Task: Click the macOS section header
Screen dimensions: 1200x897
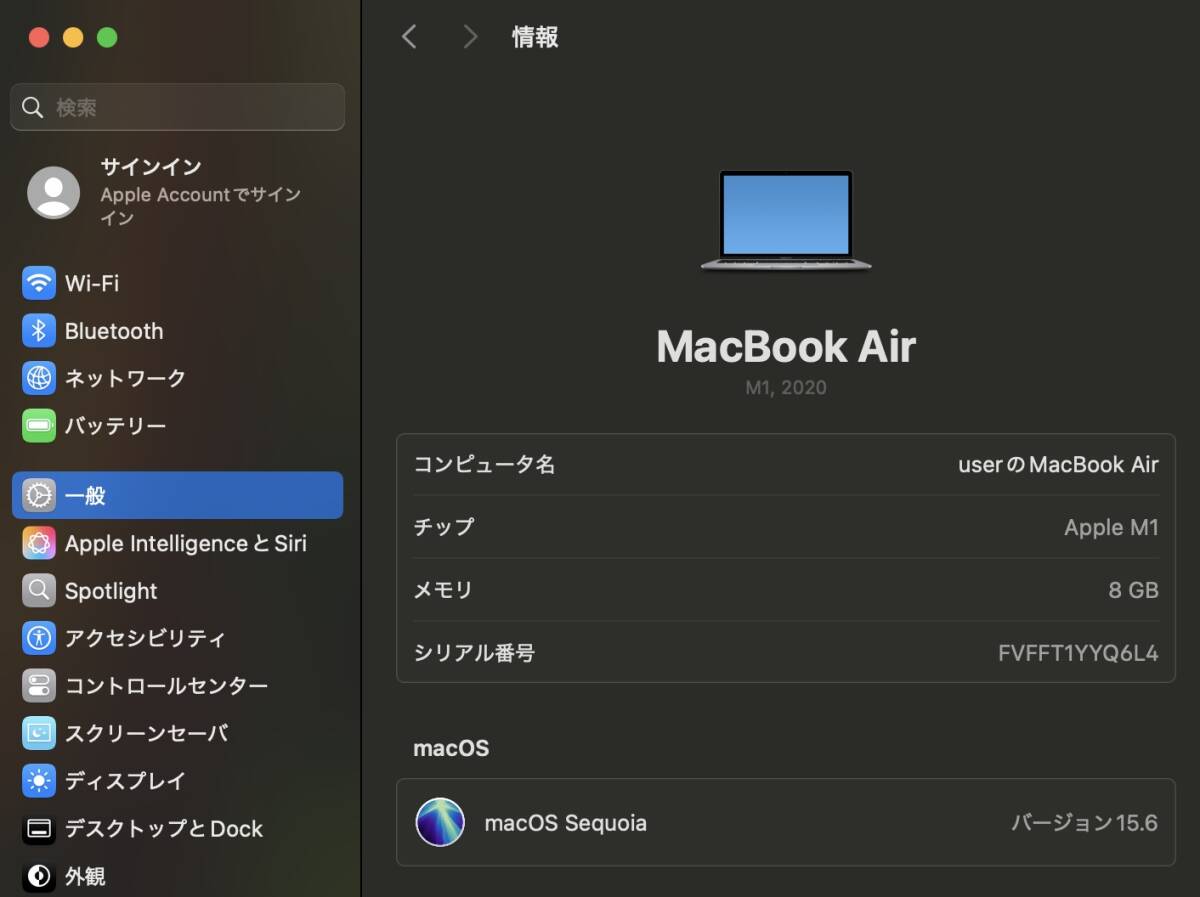Action: [x=451, y=748]
